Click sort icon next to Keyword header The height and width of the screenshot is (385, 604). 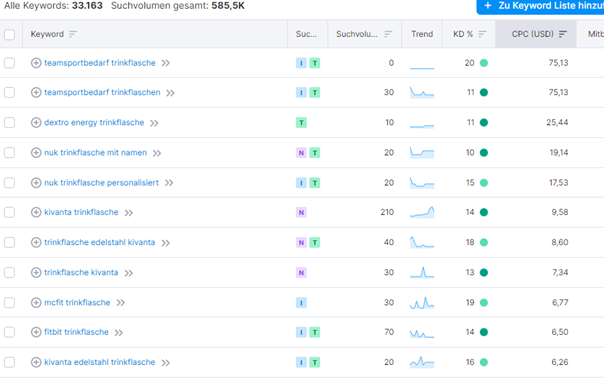pos(73,34)
